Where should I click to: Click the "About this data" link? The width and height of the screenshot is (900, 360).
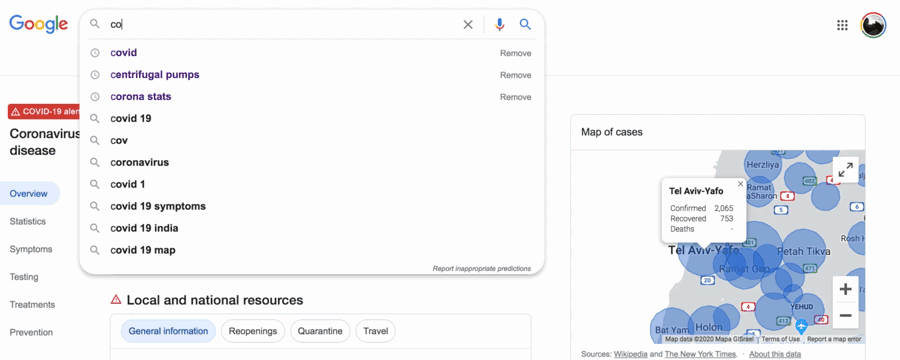(775, 354)
